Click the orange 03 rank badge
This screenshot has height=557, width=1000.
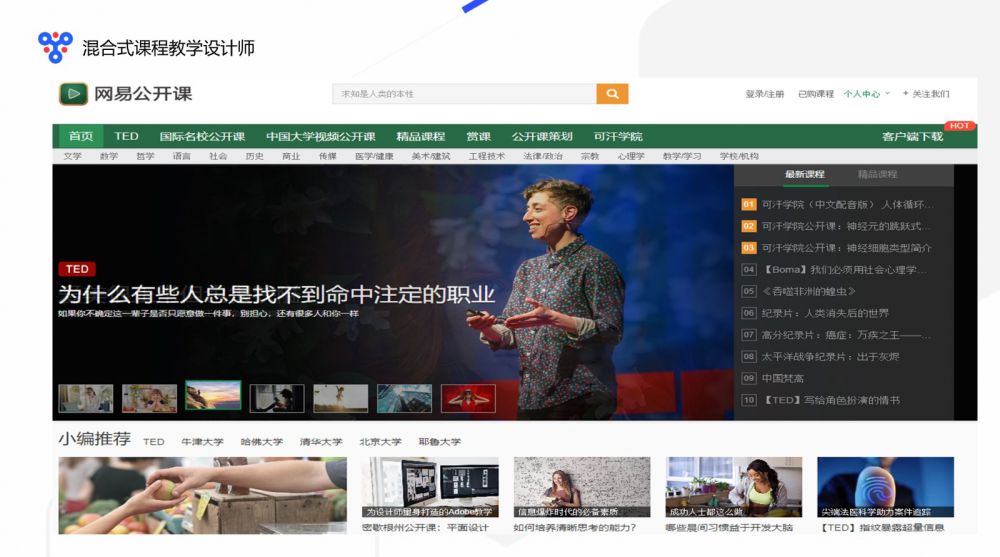[x=748, y=248]
